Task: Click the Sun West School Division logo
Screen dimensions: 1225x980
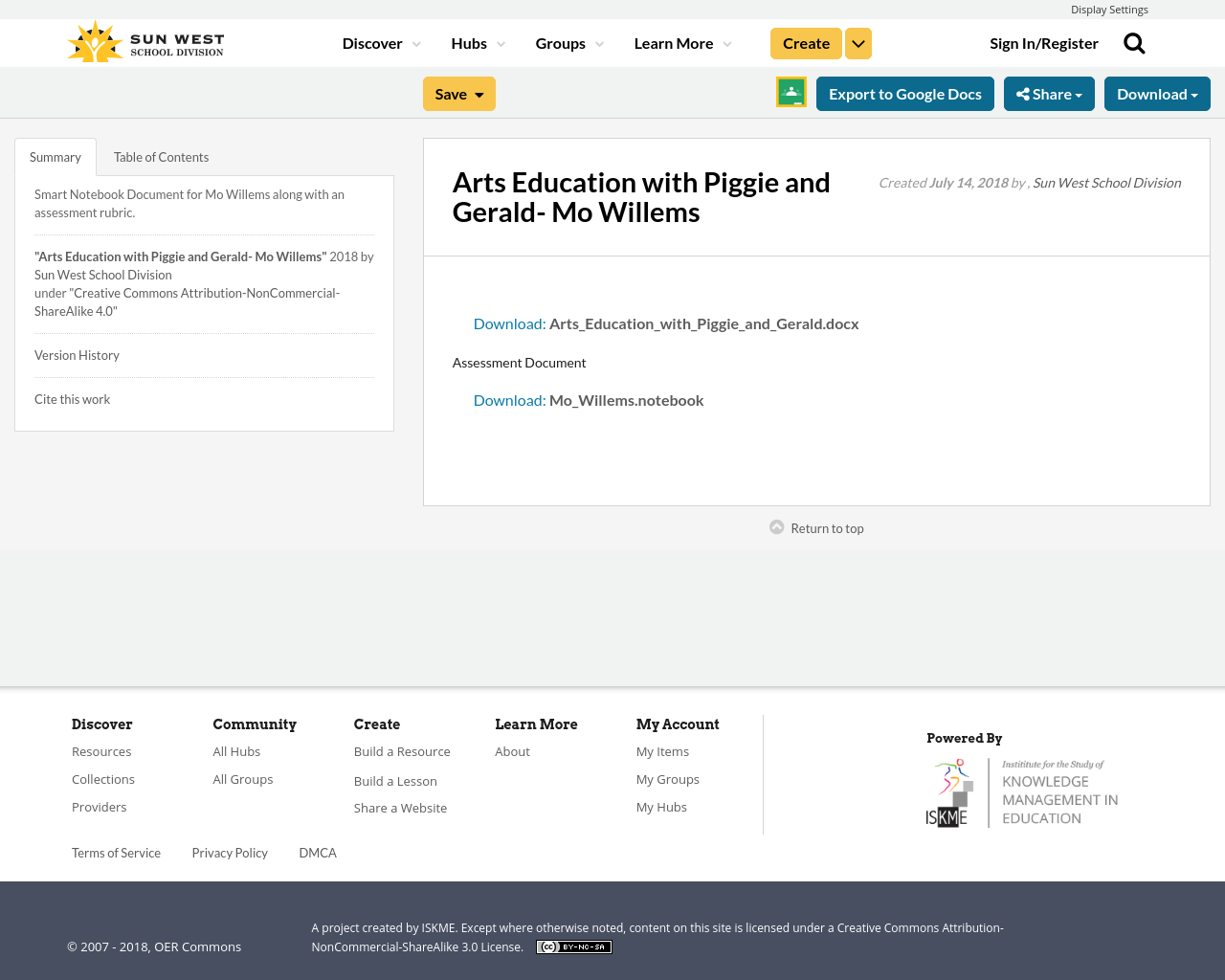Action: (x=144, y=40)
